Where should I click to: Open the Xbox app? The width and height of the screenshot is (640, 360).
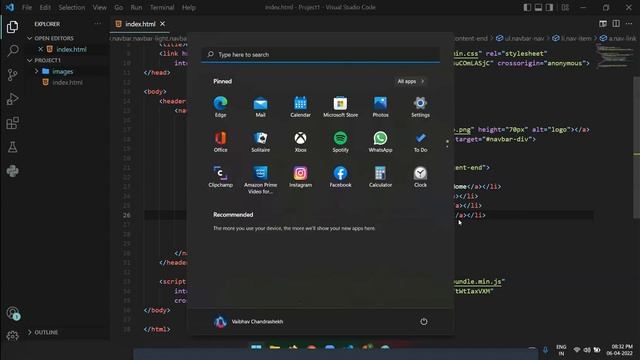click(x=300, y=142)
